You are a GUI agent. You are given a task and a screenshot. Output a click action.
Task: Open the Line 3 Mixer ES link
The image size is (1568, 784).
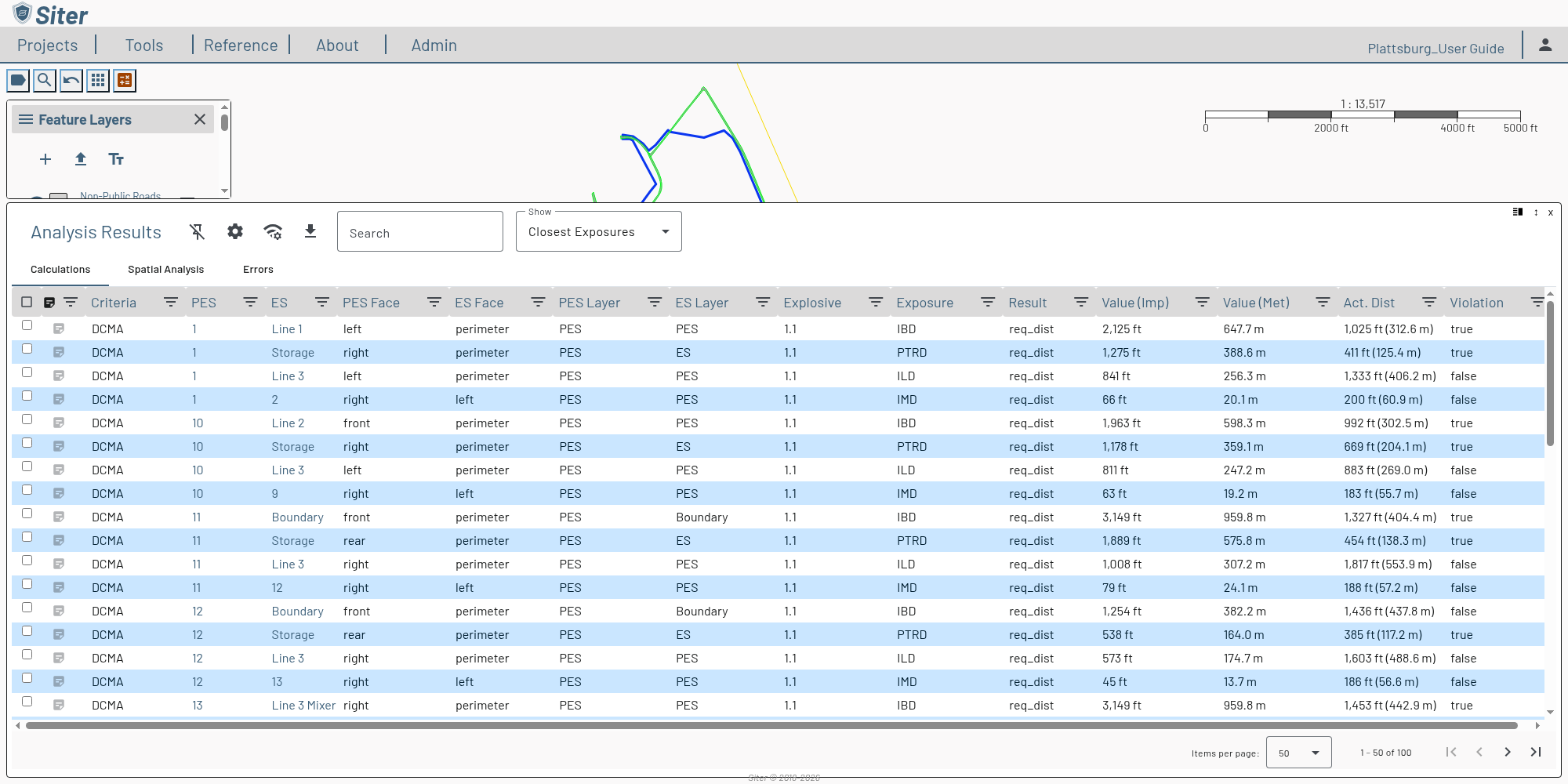[303, 706]
